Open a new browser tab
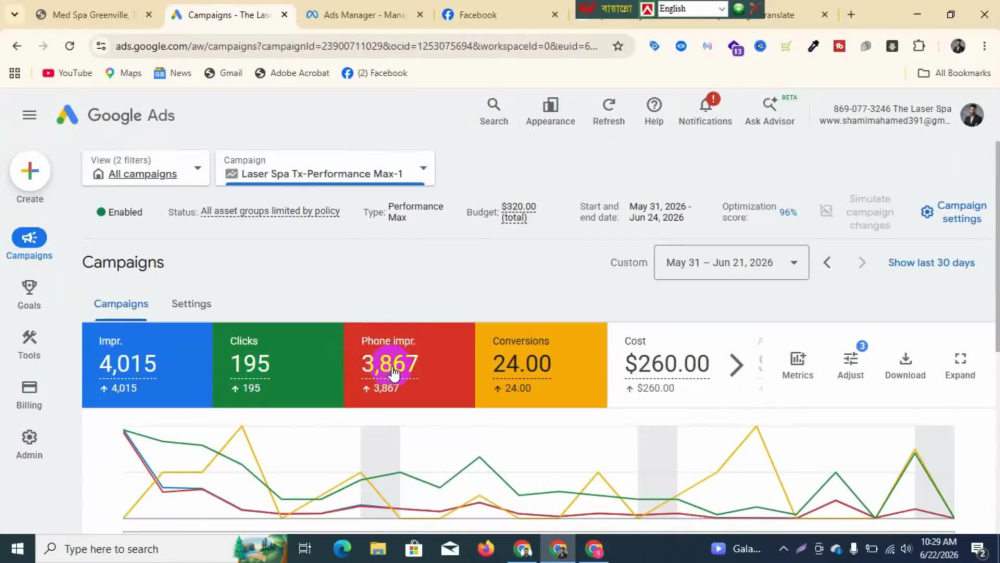Viewport: 1000px width, 563px height. point(851,14)
